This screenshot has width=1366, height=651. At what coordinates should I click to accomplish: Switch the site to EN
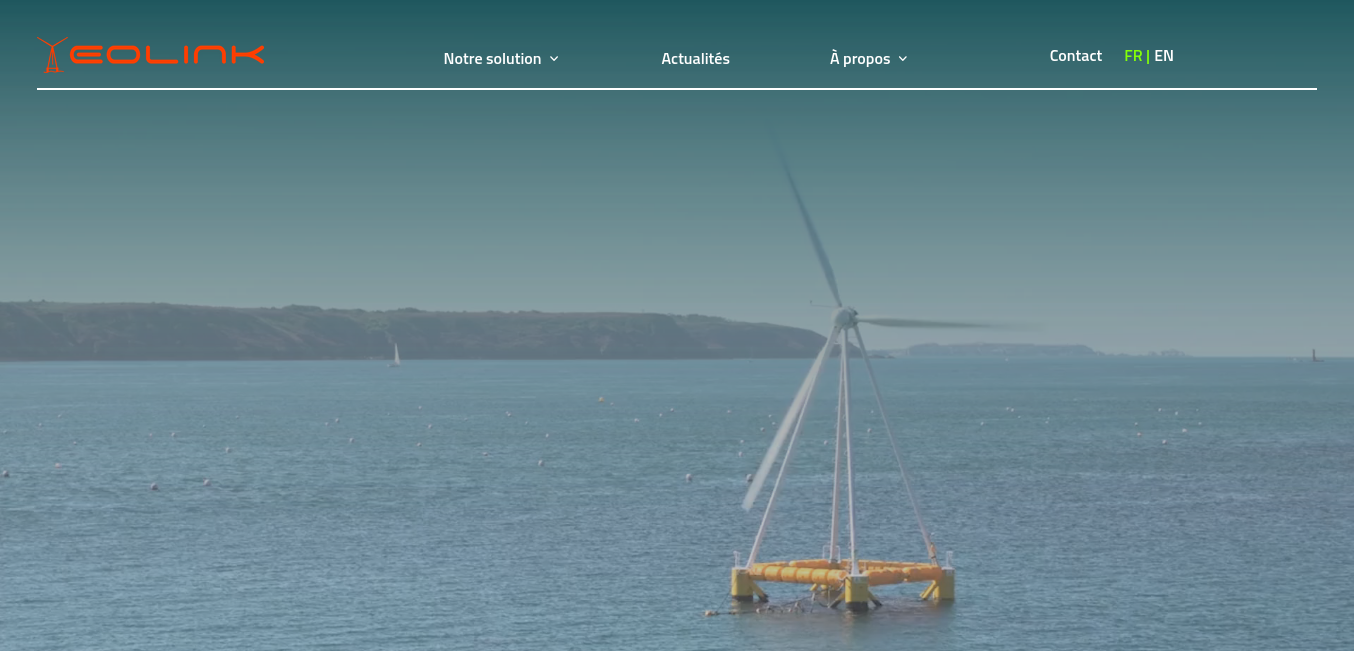point(1164,56)
